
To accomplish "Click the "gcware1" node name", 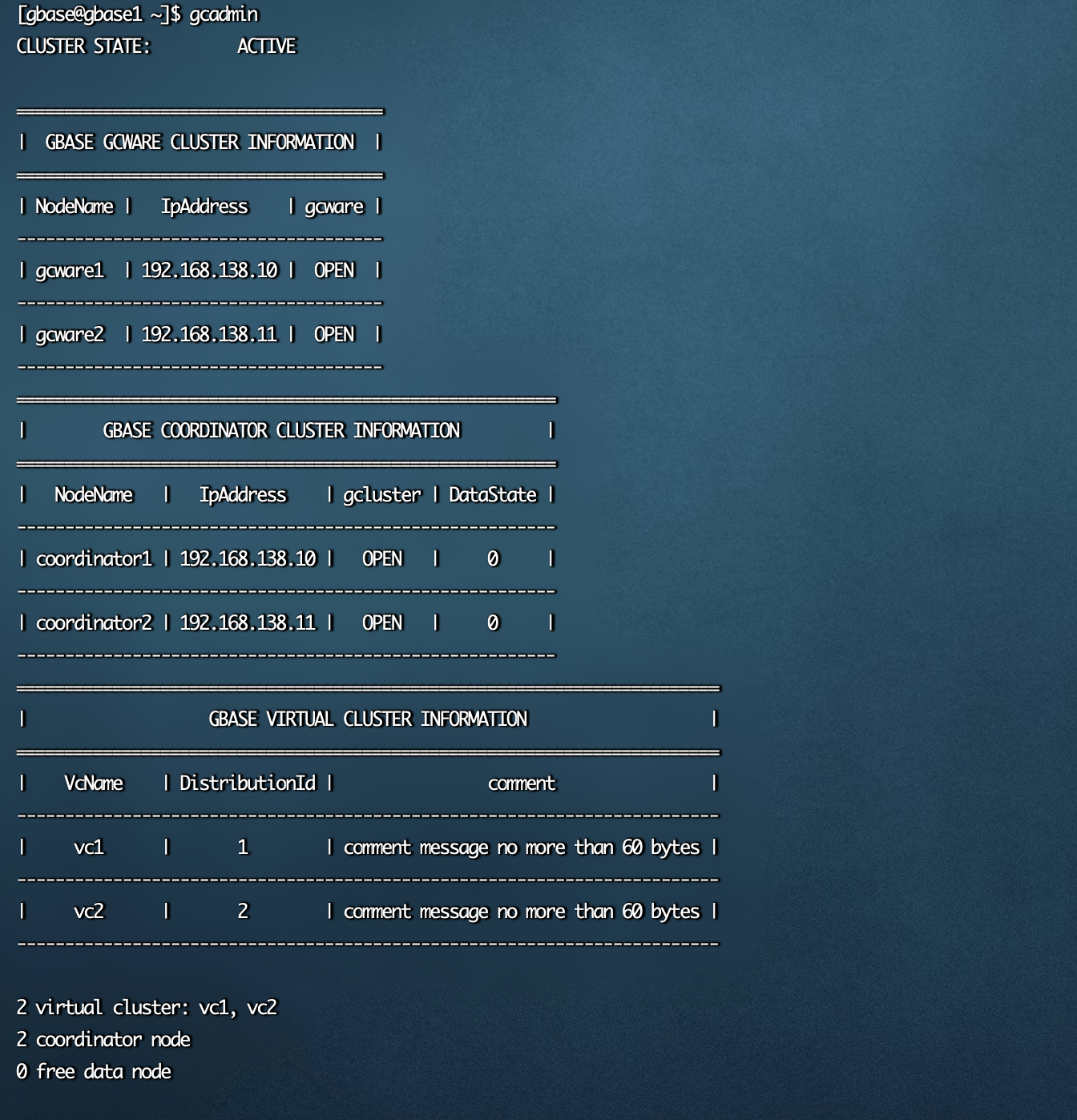I will coord(70,271).
